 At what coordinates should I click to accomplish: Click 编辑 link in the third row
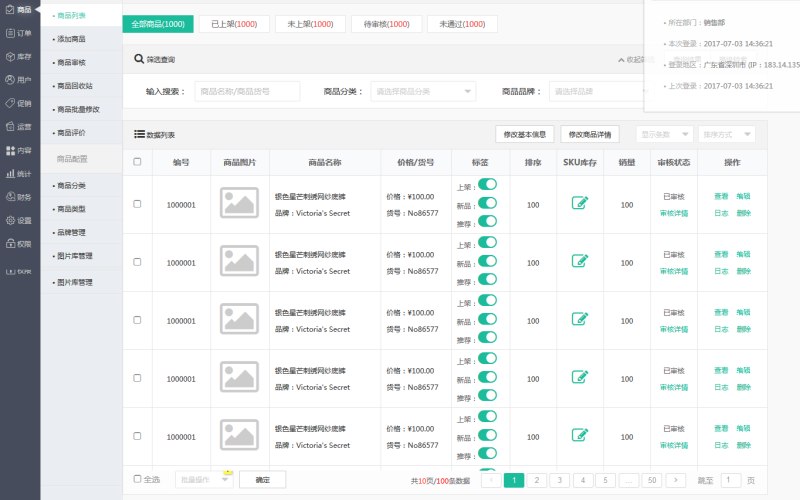click(743, 312)
